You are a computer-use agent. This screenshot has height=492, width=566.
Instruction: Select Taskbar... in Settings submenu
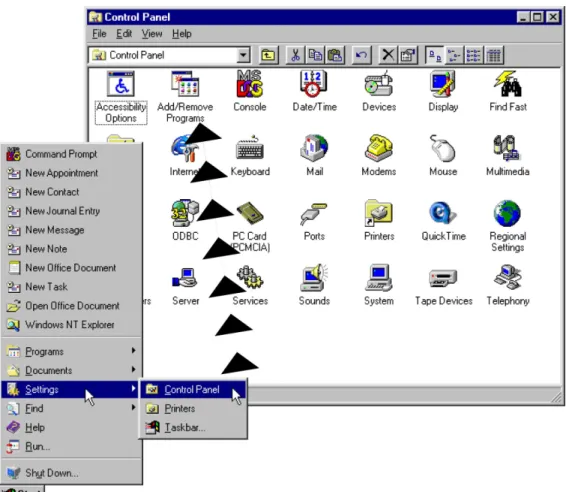tap(193, 428)
